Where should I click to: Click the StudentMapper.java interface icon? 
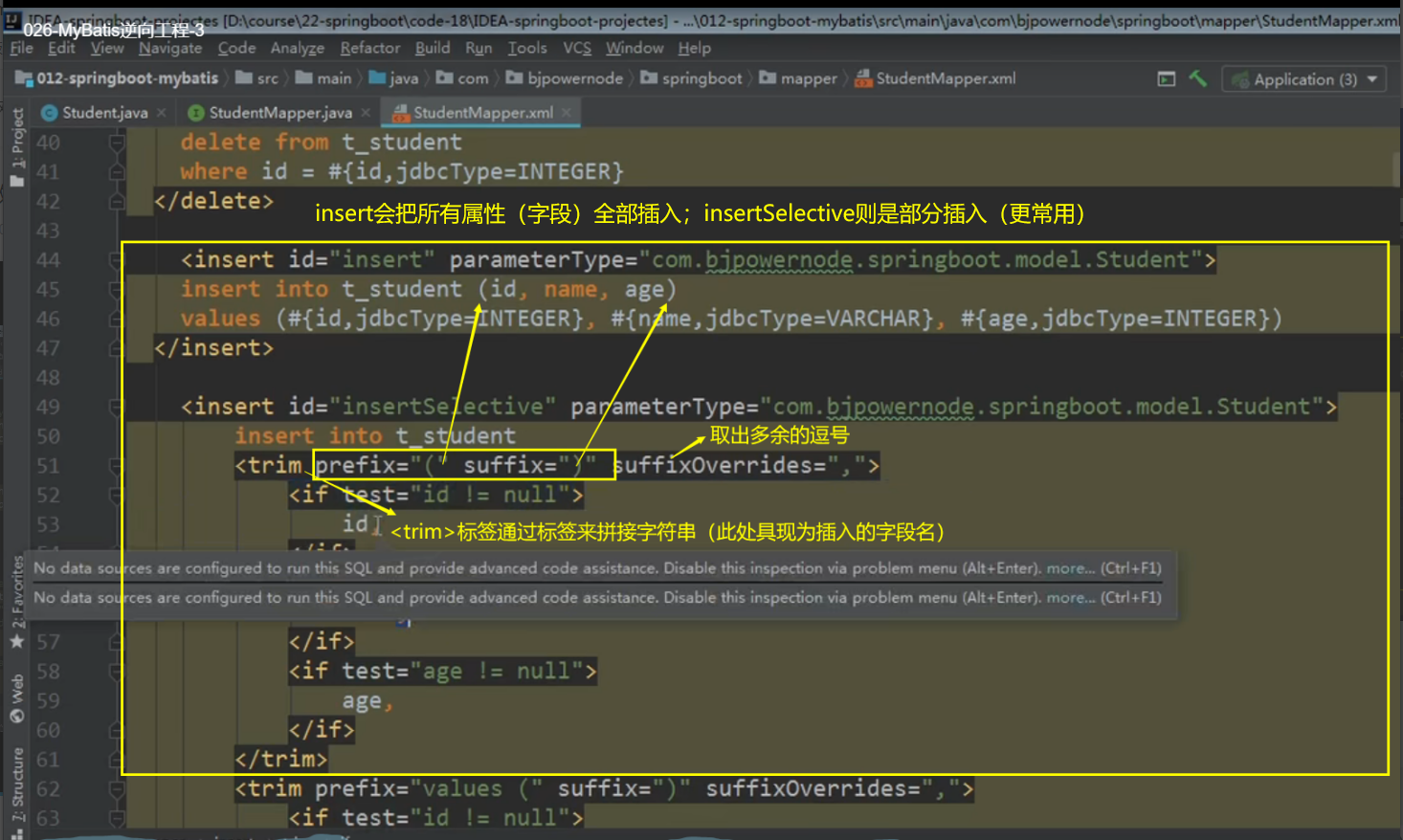[195, 113]
